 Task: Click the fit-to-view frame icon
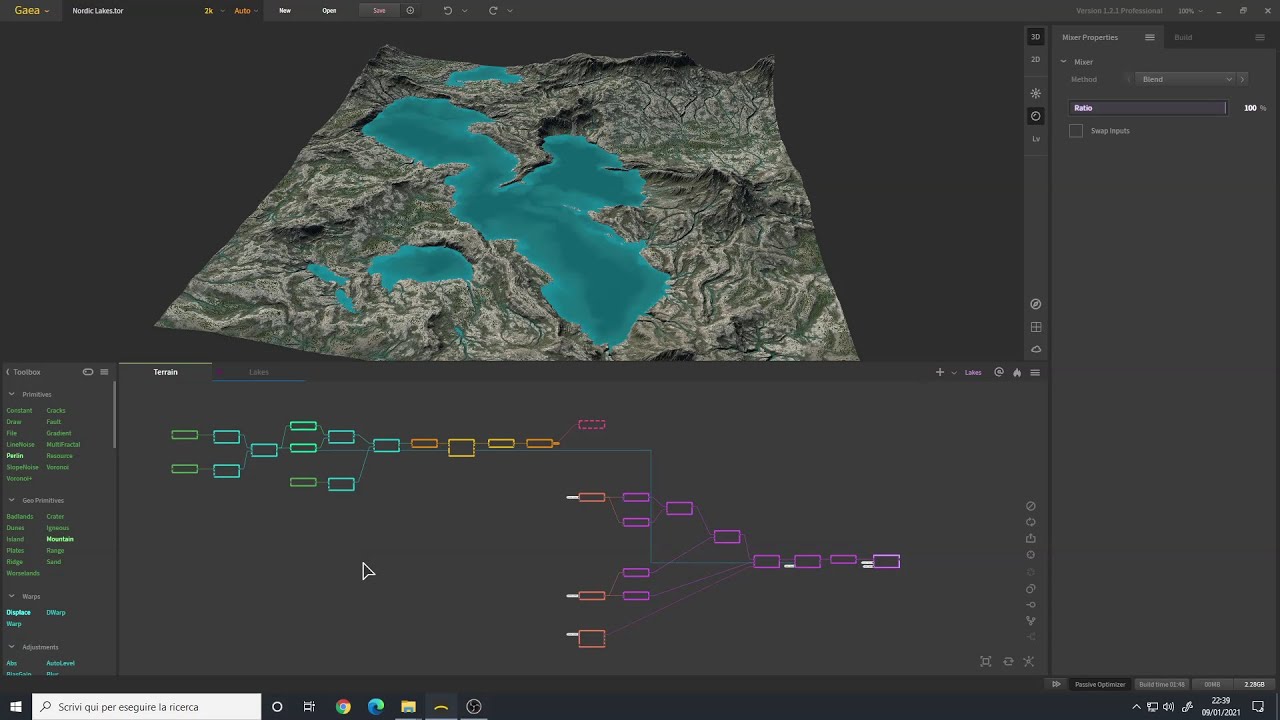(986, 661)
